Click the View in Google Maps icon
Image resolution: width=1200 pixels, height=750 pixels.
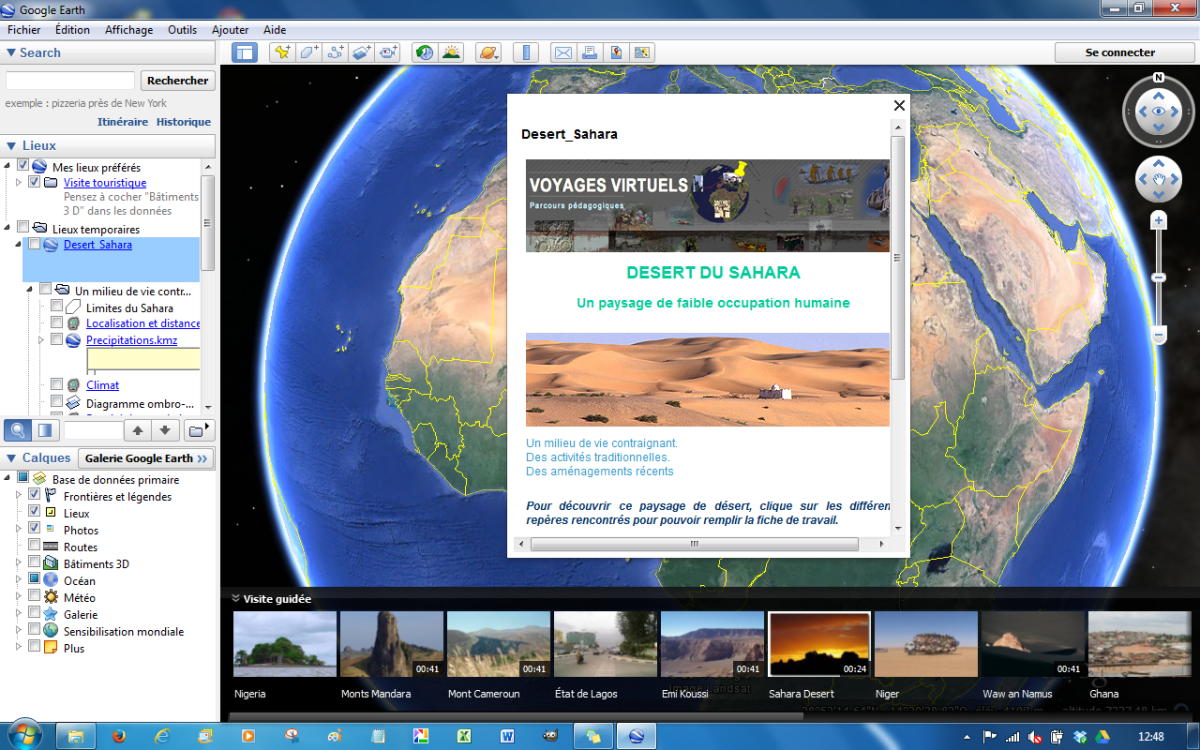coord(615,53)
